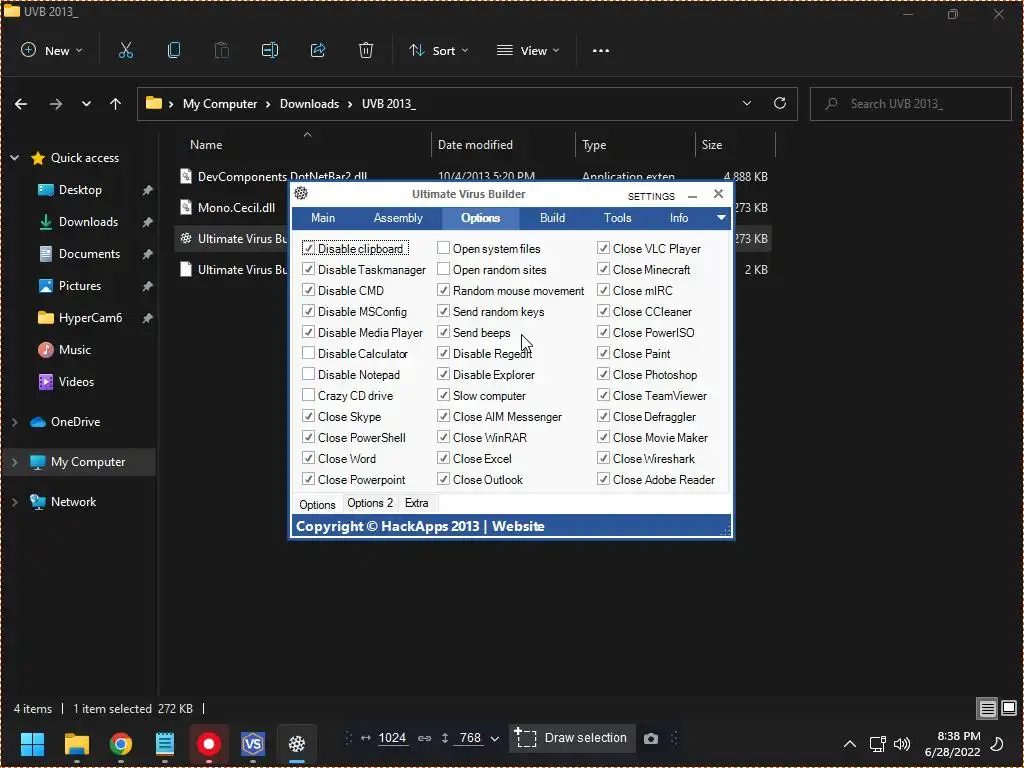Click the gear icon in Ultimate Virus Builder title
The width and height of the screenshot is (1024, 768).
(301, 193)
